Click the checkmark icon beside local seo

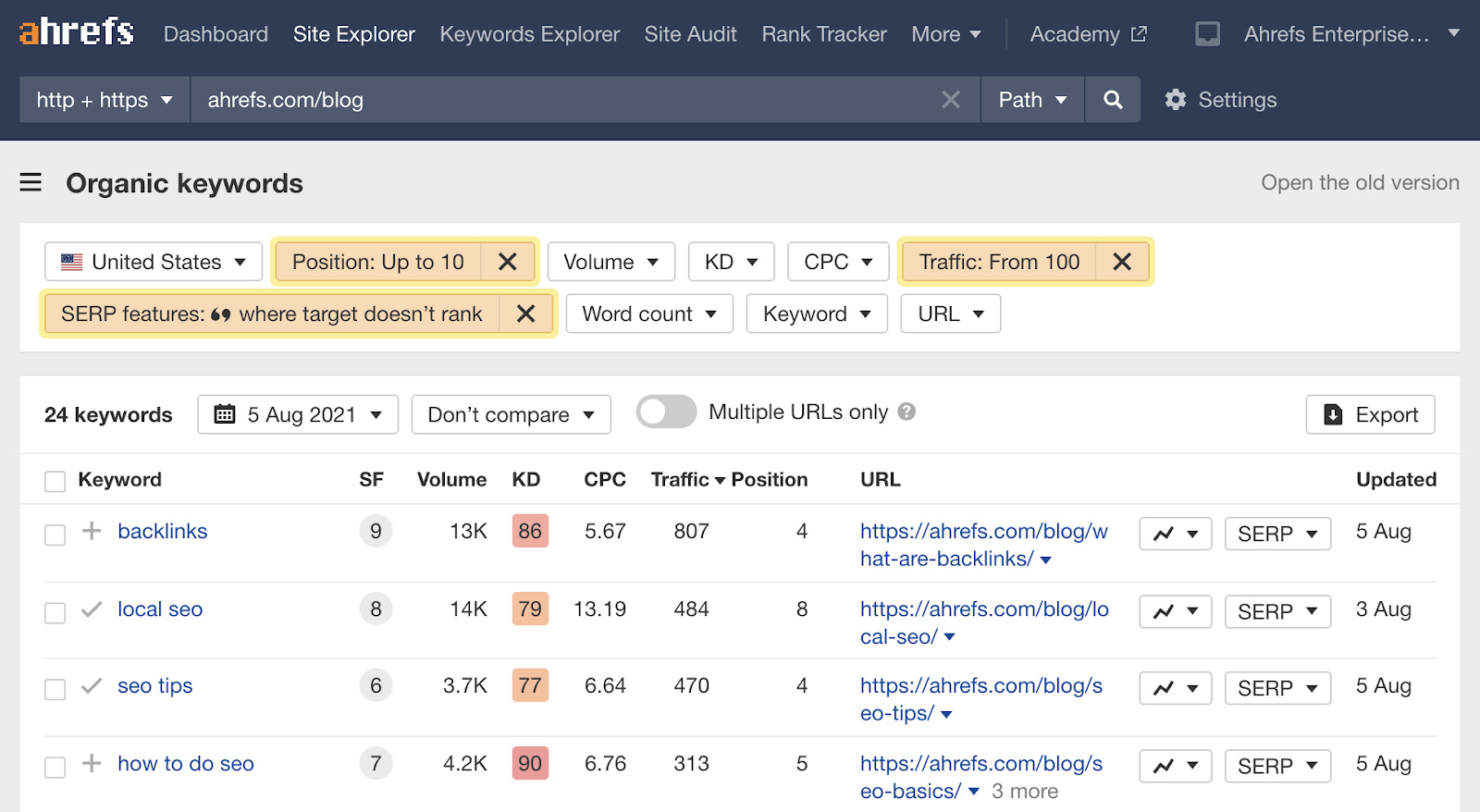click(92, 609)
